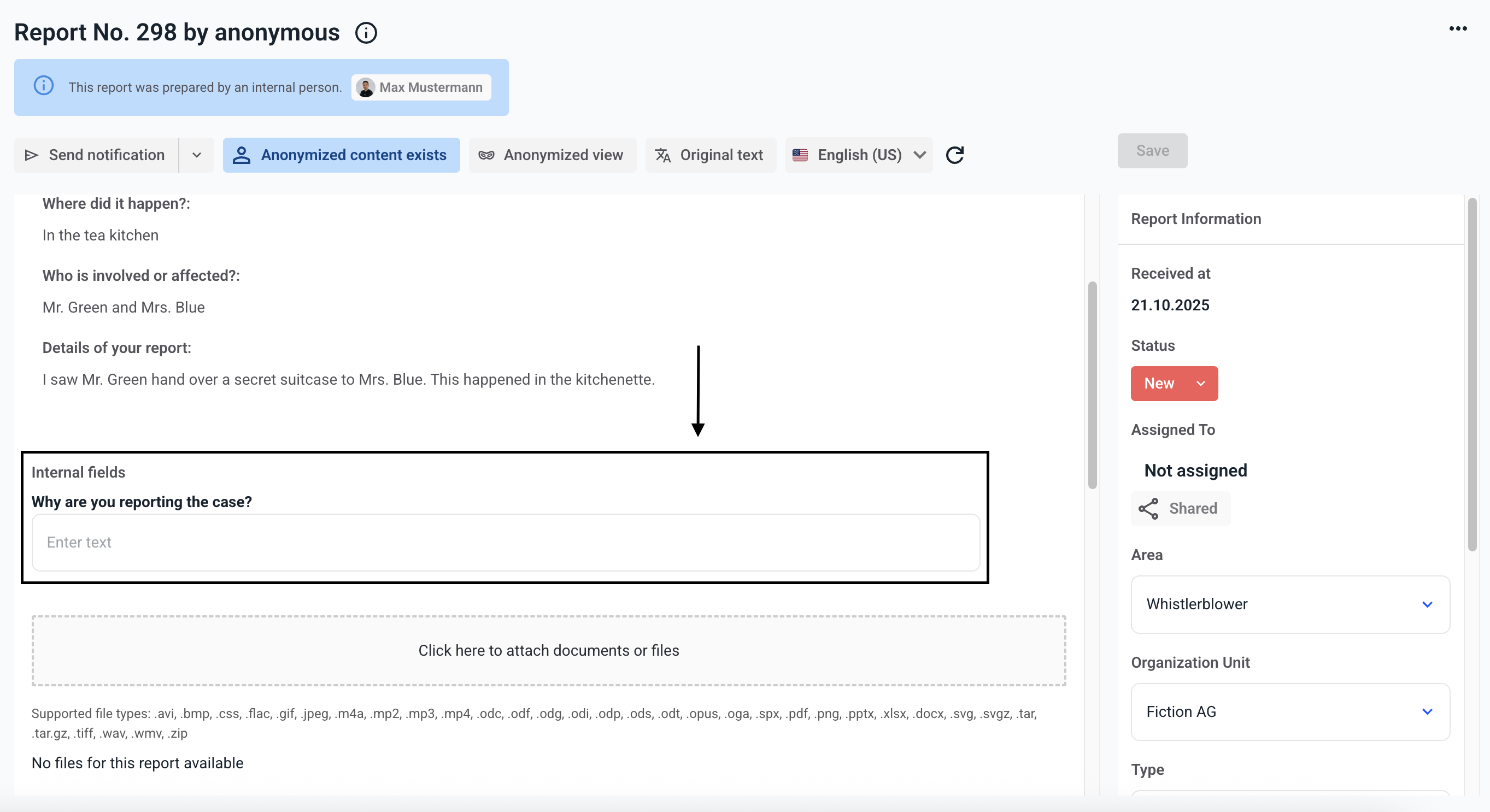Click the 'Why are you reporting' text field
This screenshot has height=812, width=1490.
(505, 542)
